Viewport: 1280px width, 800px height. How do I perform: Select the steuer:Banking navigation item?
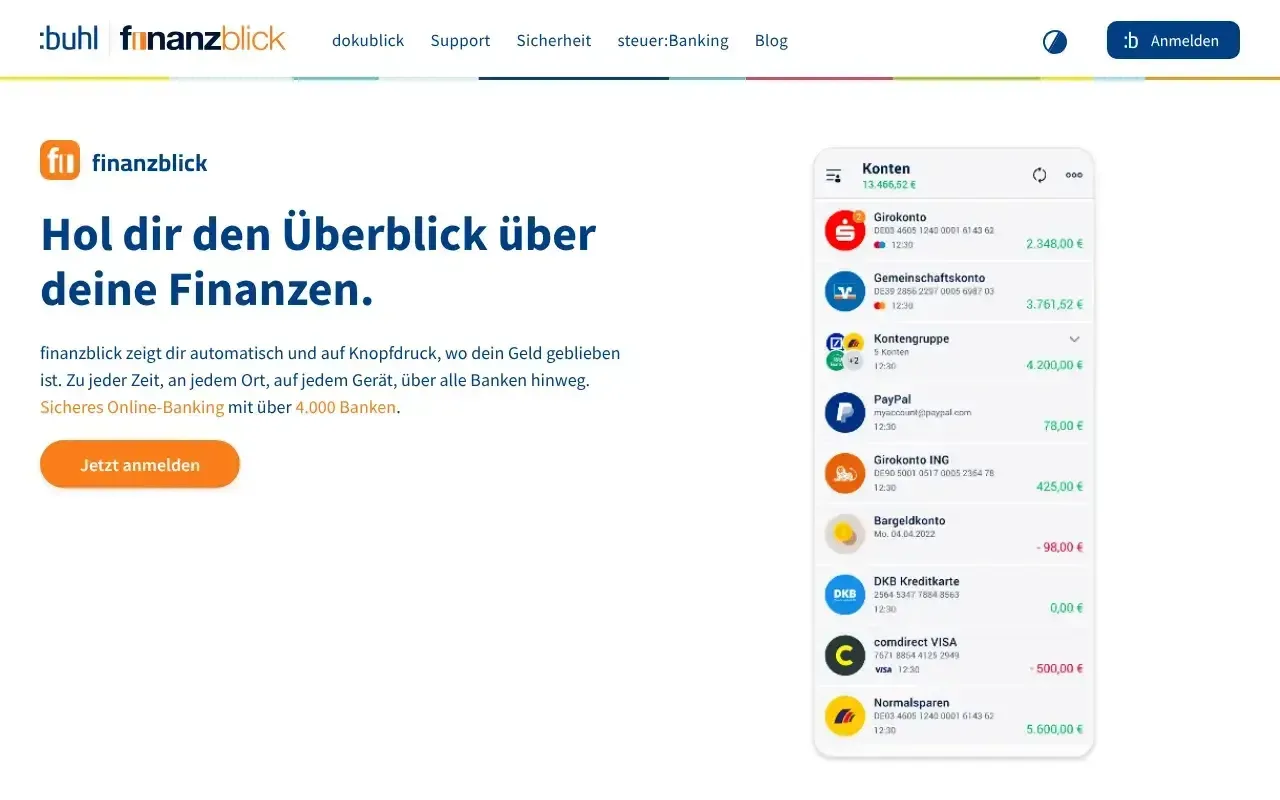[673, 41]
